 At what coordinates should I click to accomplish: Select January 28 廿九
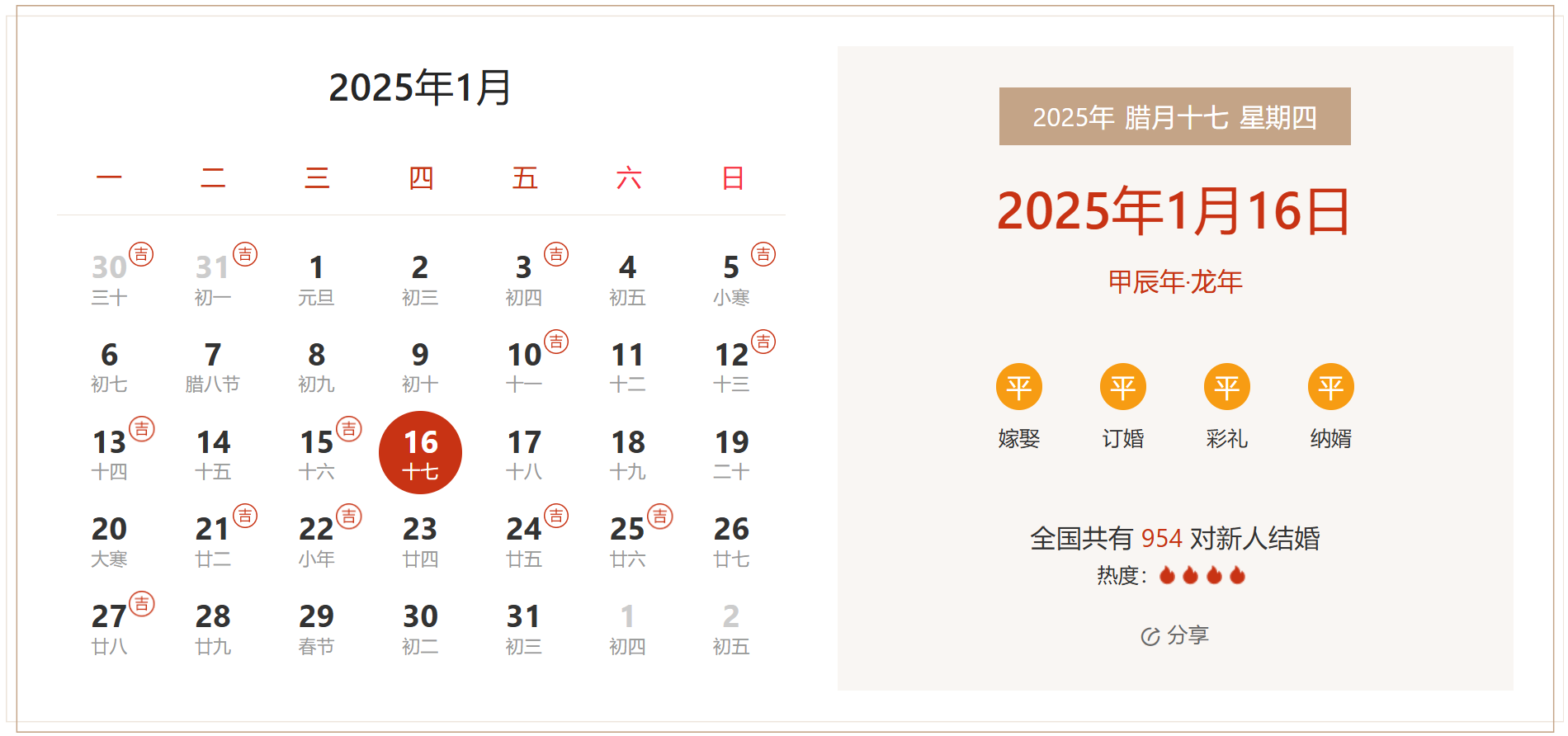click(213, 630)
